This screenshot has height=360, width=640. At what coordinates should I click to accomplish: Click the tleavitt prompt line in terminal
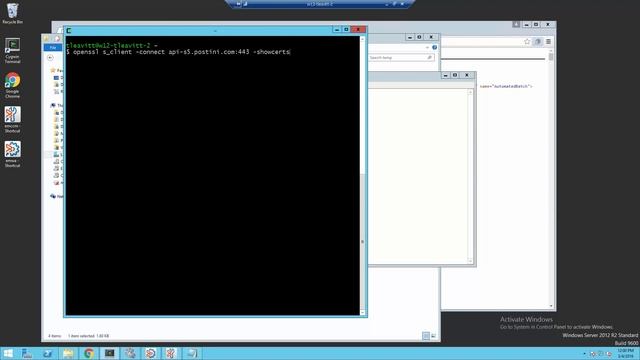point(111,46)
